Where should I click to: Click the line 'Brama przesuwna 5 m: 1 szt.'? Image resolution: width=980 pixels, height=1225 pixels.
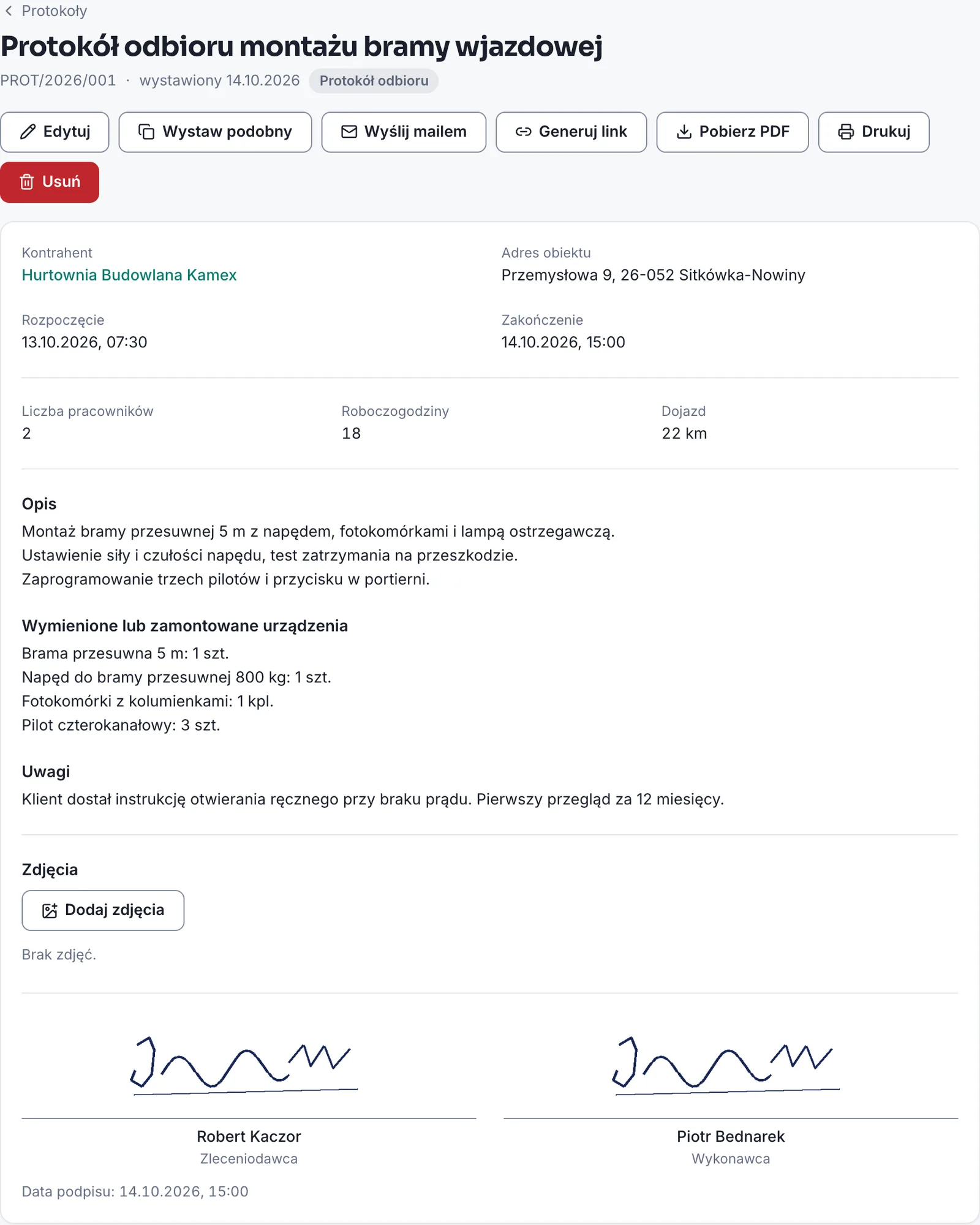click(125, 654)
